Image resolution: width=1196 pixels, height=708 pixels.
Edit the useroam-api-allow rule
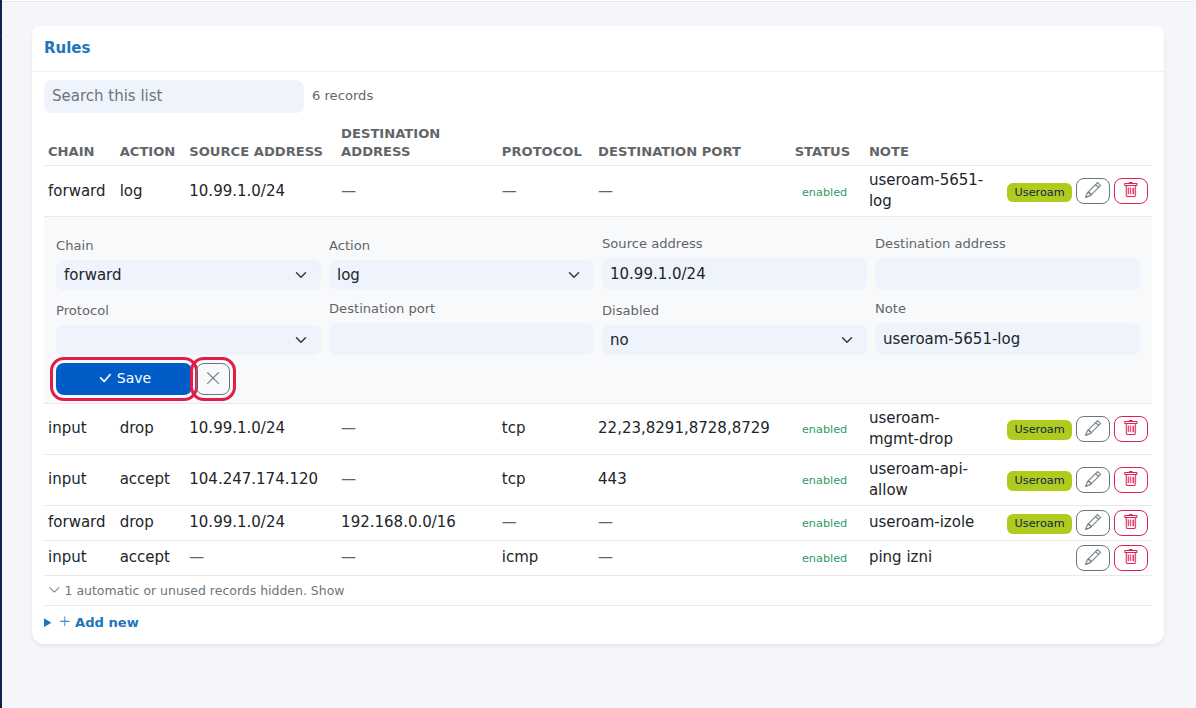point(1092,480)
